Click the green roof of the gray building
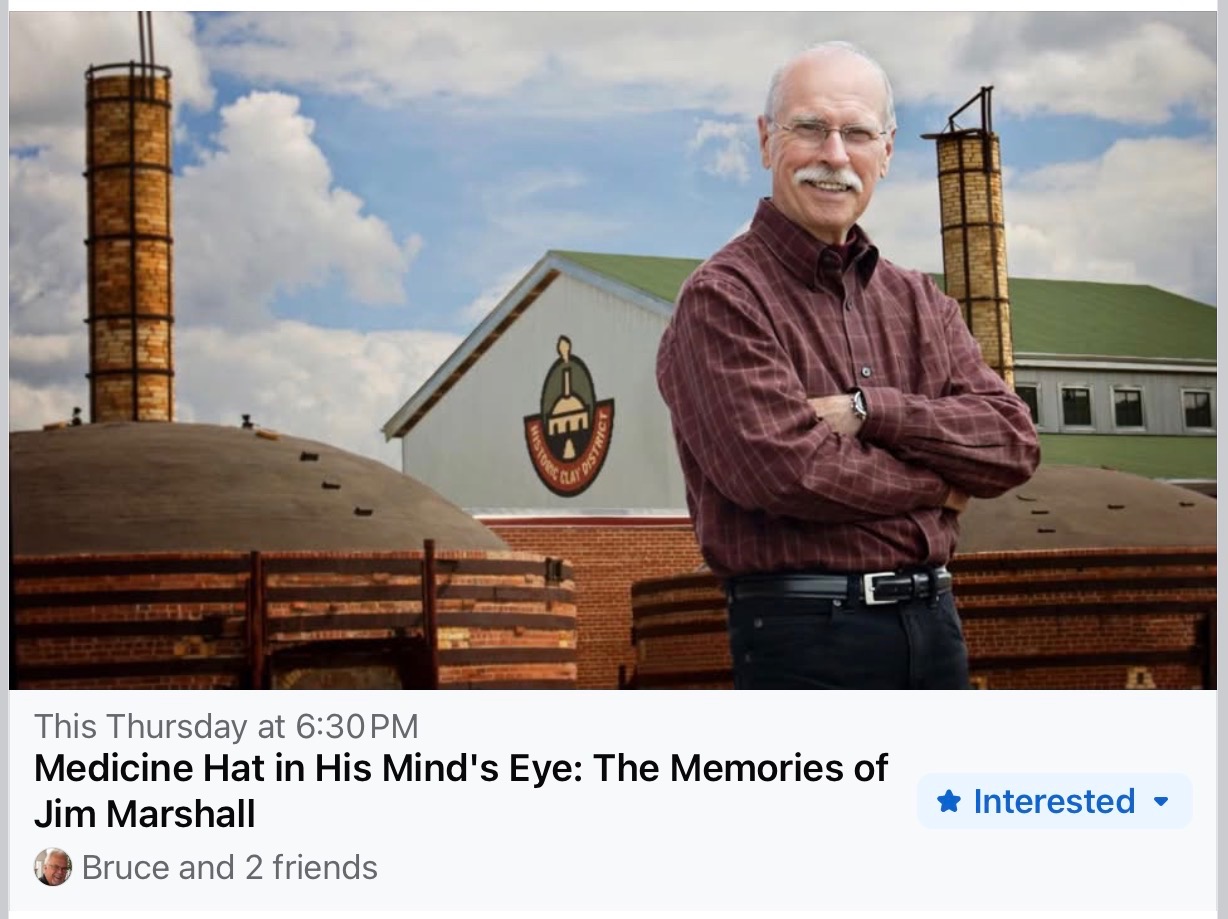The image size is (1228, 919). (x=1110, y=315)
